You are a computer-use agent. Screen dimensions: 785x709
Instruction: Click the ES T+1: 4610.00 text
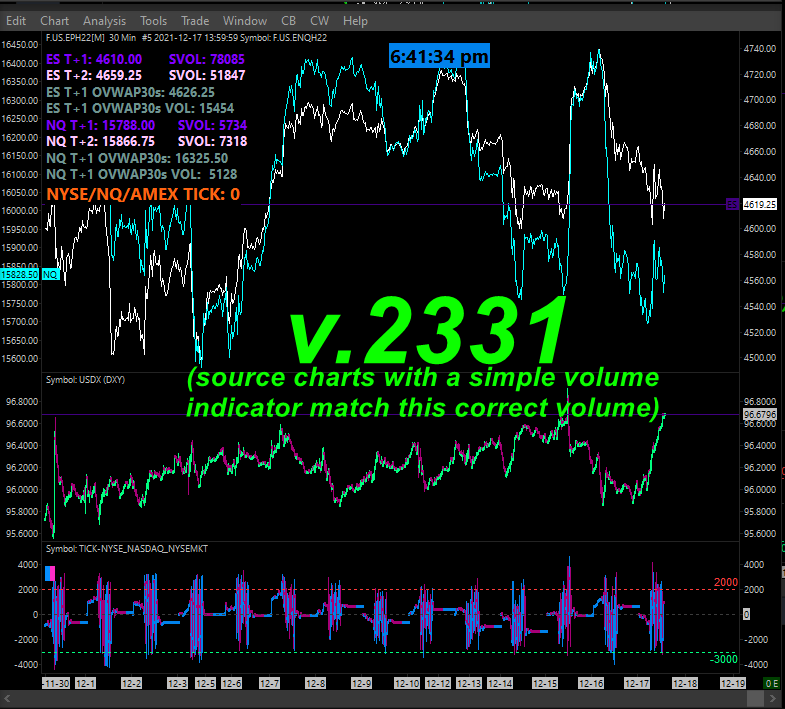tap(94, 60)
